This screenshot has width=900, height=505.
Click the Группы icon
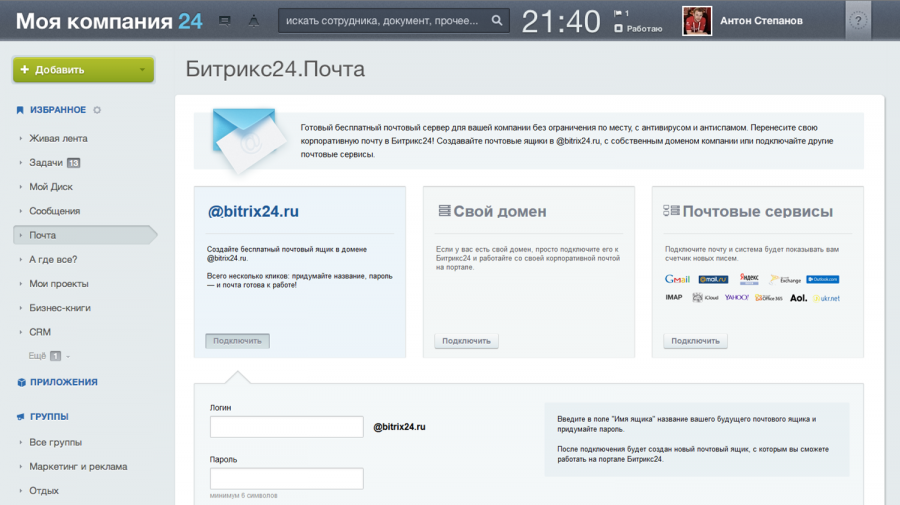coord(21,417)
